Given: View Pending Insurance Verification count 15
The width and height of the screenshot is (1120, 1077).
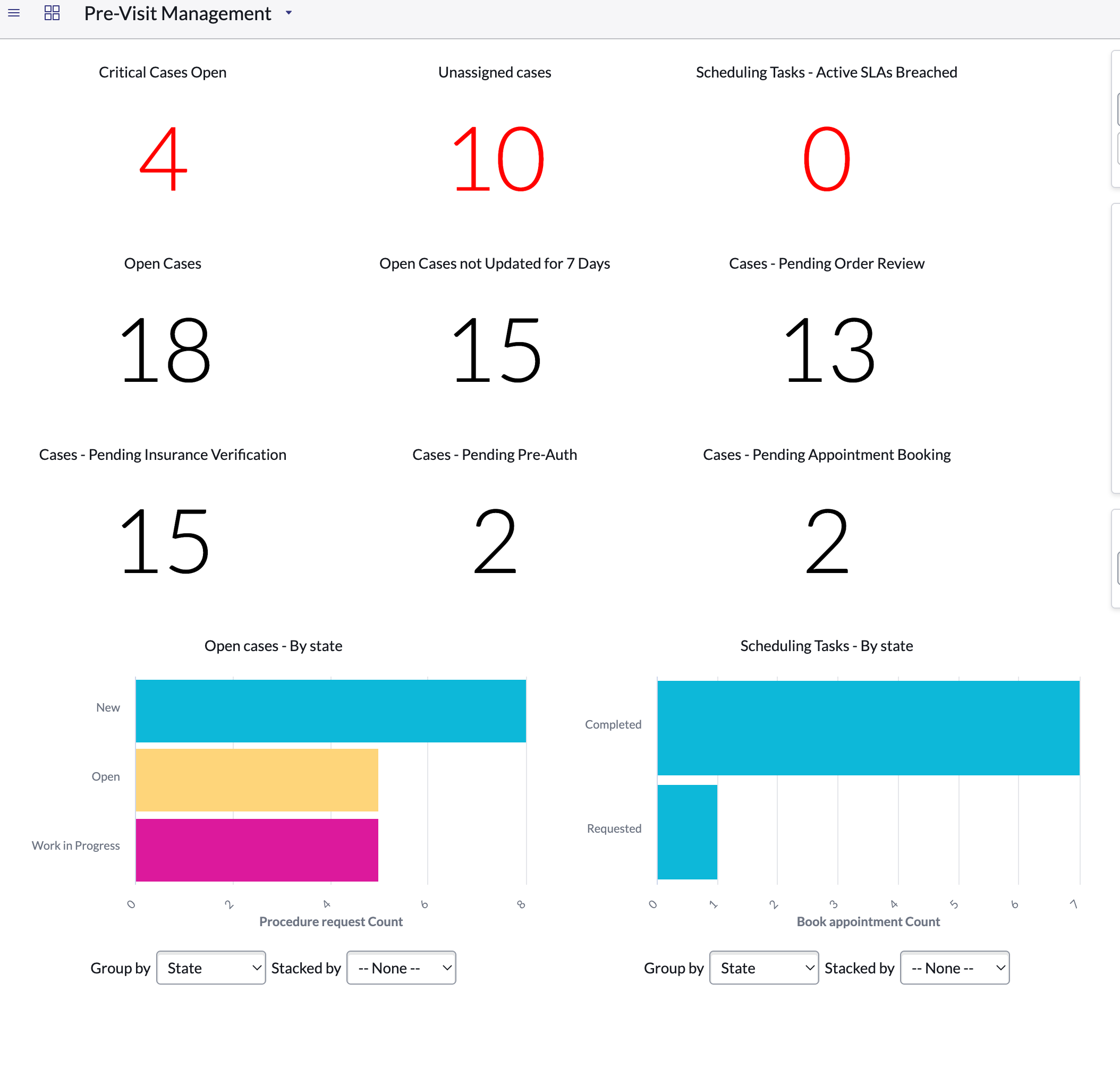Looking at the screenshot, I should [x=165, y=541].
